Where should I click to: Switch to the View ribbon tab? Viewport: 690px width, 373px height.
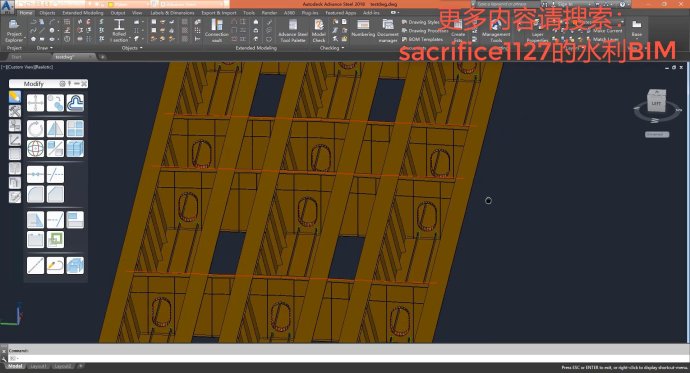(x=137, y=13)
